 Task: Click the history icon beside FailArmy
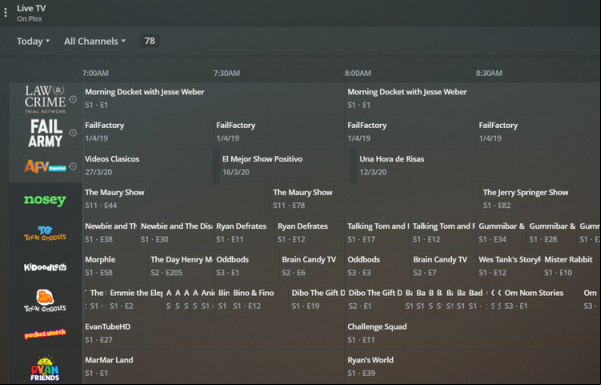(73, 133)
